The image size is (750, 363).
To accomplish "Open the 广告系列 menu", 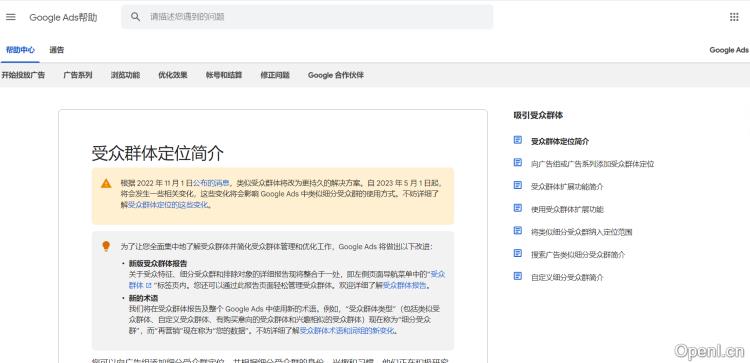I will tap(78, 75).
